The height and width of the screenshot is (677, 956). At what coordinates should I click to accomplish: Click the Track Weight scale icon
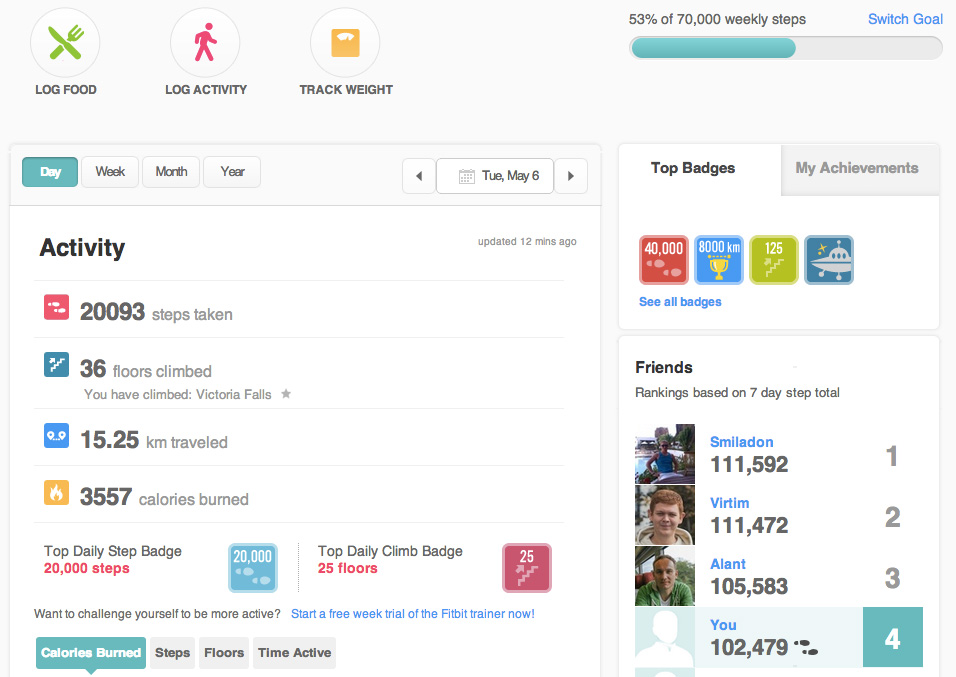pos(345,43)
